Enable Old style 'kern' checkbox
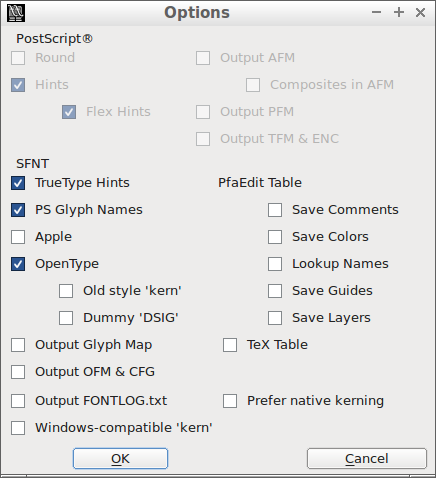The height and width of the screenshot is (478, 436). click(x=66, y=291)
